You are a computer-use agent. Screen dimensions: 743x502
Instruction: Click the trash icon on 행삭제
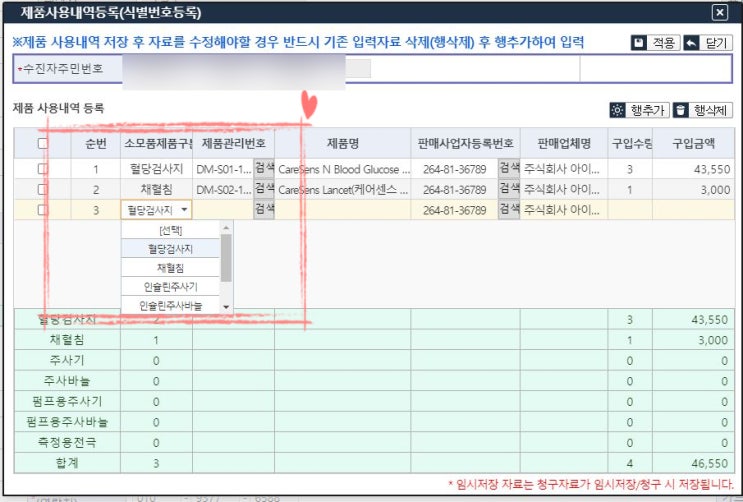point(680,110)
